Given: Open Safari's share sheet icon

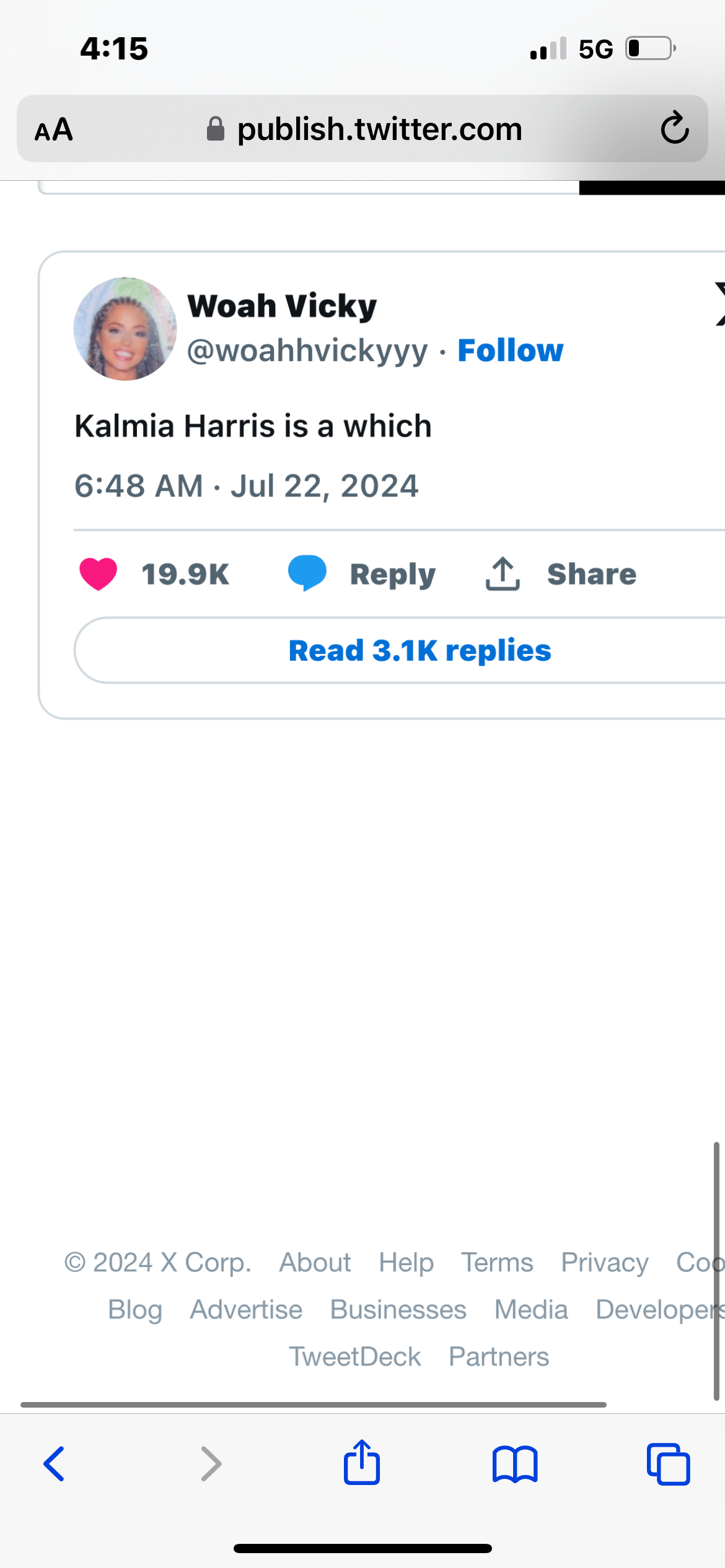Looking at the screenshot, I should (362, 1463).
